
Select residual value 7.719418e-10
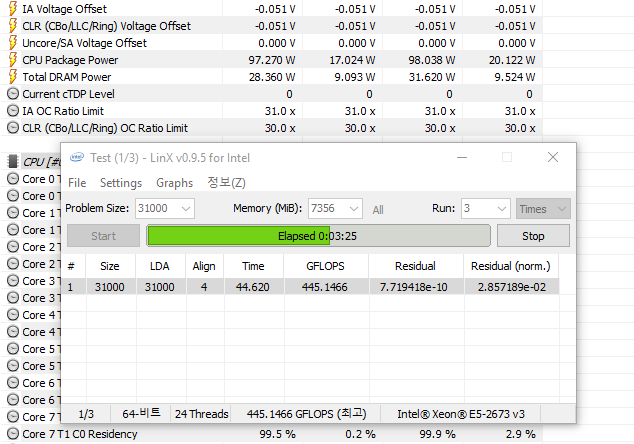414,287
